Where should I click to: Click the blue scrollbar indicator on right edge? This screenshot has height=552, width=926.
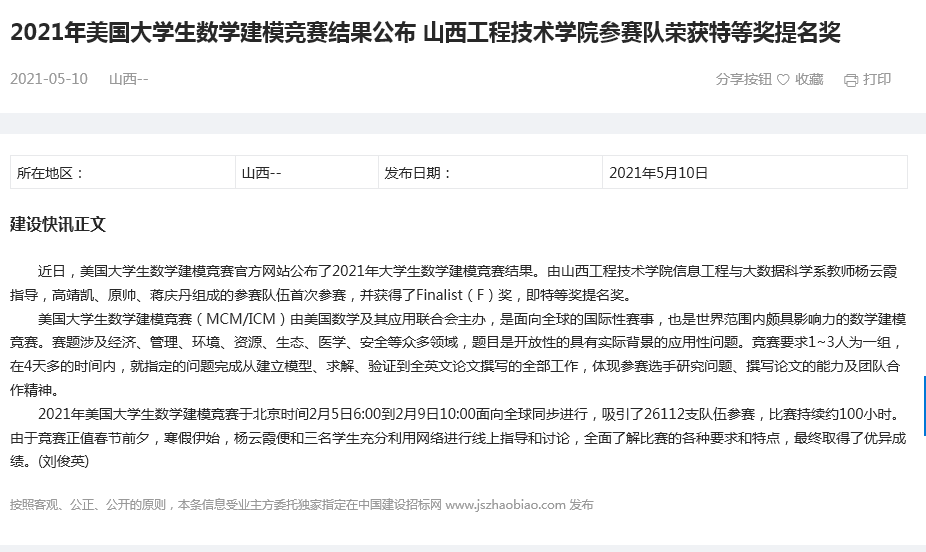point(923,405)
